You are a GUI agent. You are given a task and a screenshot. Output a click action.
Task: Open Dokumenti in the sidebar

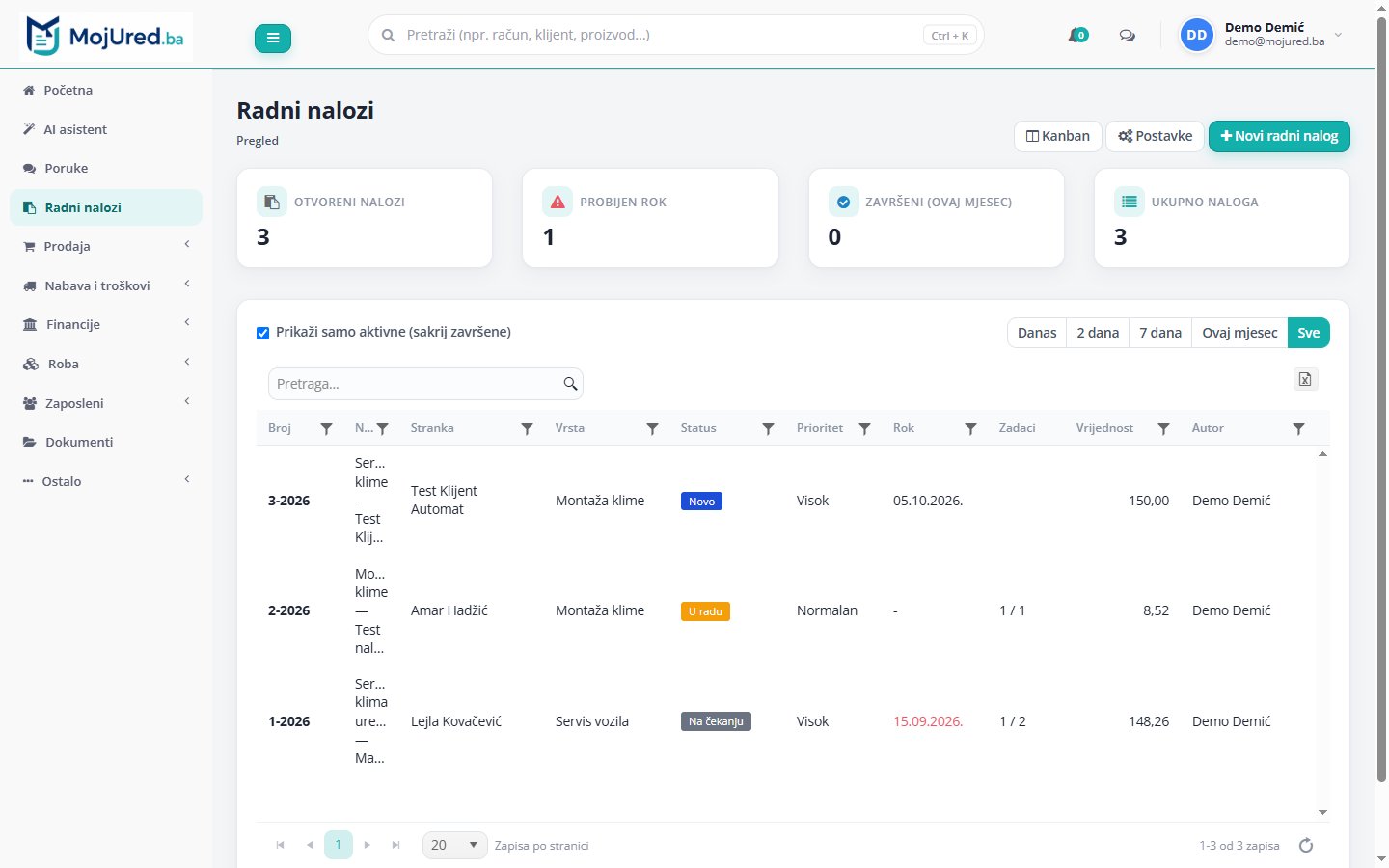[x=106, y=442]
